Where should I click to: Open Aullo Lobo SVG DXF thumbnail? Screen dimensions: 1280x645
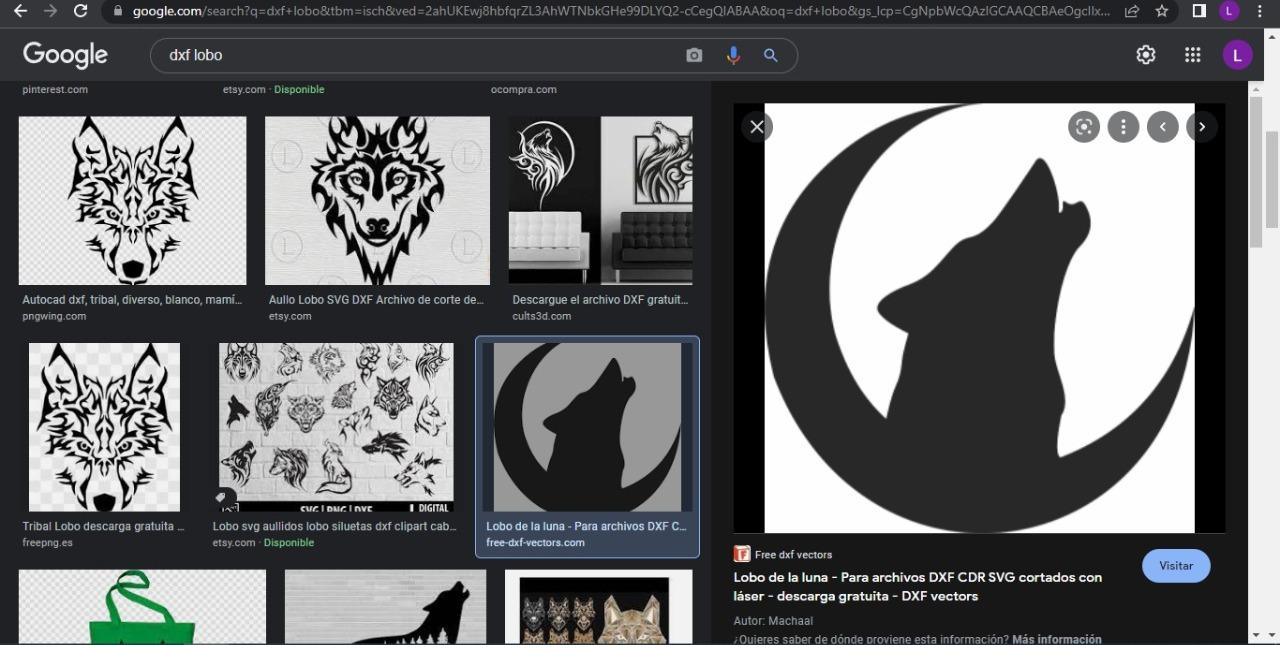378,201
